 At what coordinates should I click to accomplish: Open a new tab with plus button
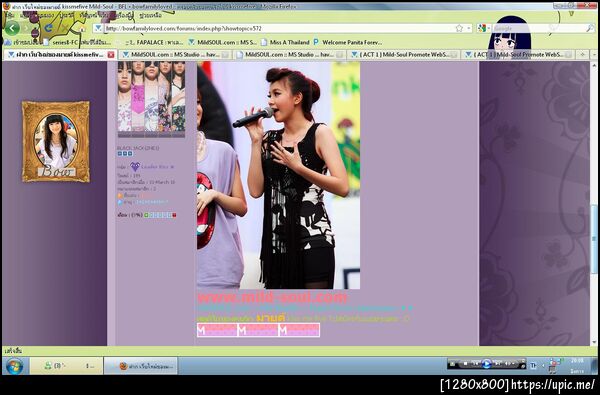[x=582, y=55]
